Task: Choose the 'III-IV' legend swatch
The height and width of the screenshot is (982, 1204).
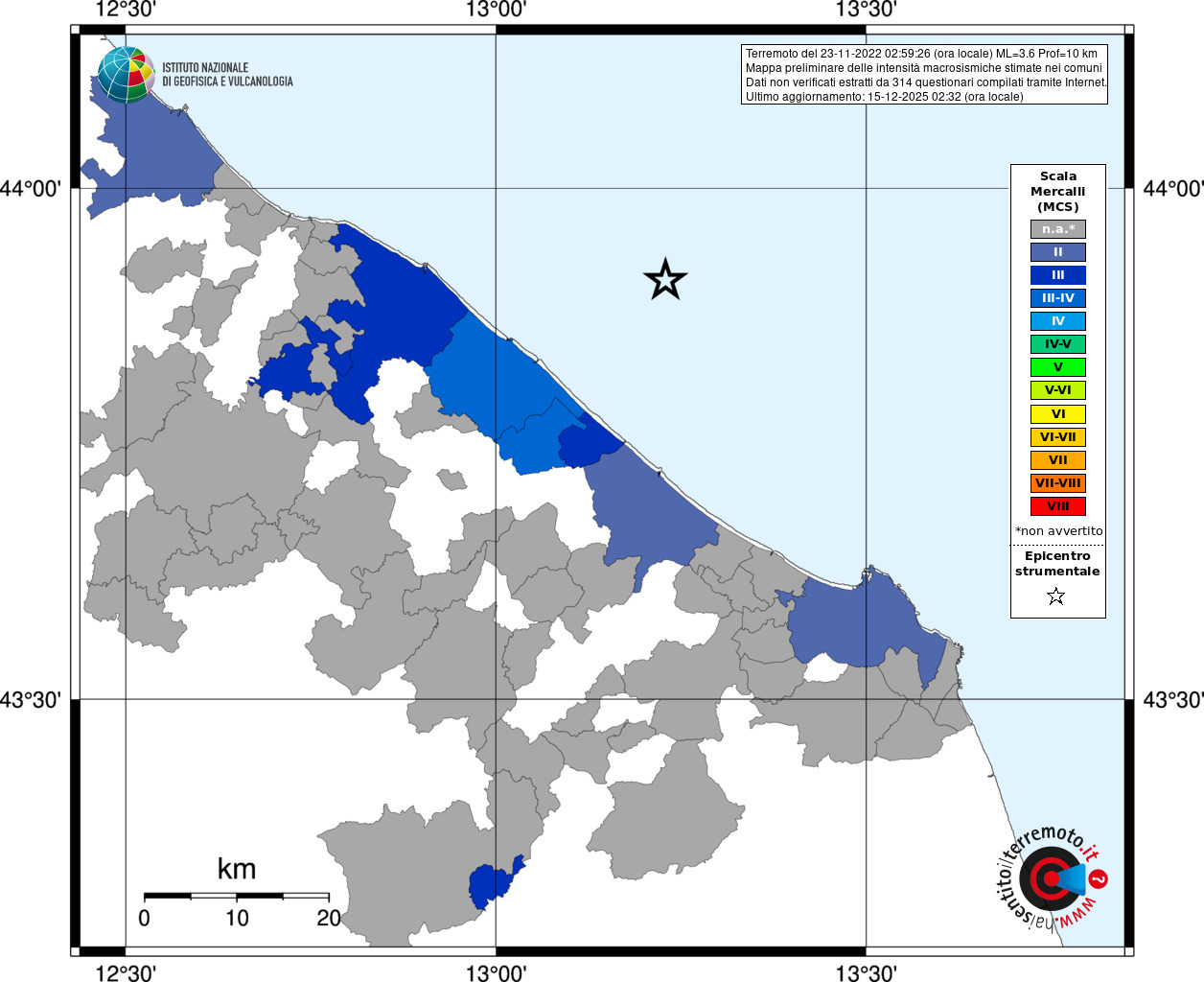Action: click(x=1057, y=298)
